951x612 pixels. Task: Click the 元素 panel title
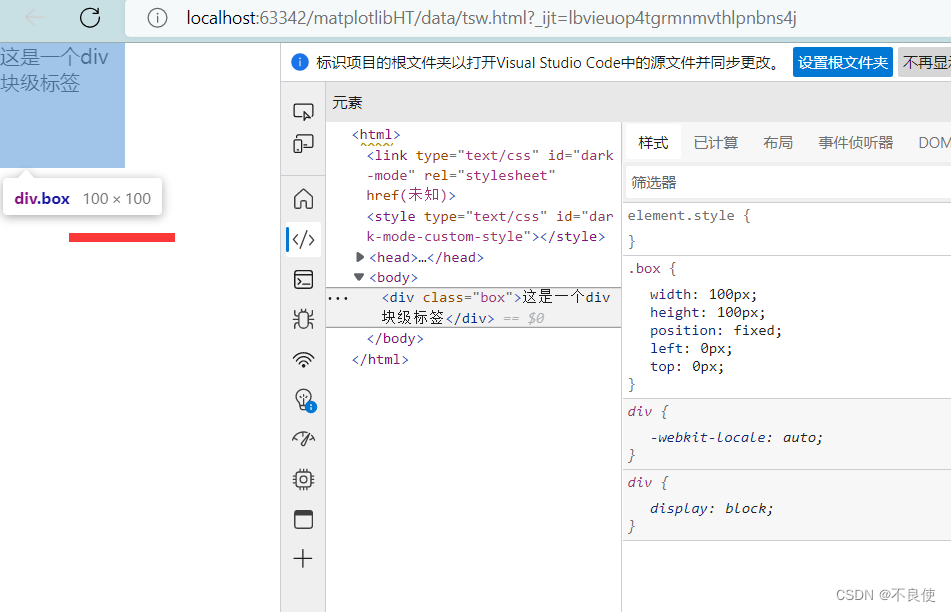point(347,103)
